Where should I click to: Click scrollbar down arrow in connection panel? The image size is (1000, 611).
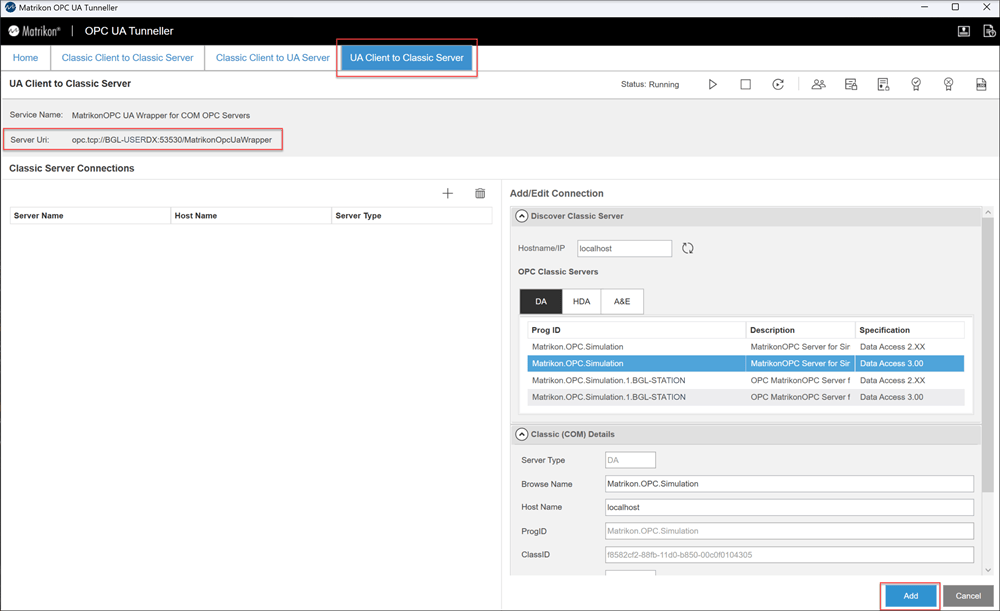[x=988, y=570]
